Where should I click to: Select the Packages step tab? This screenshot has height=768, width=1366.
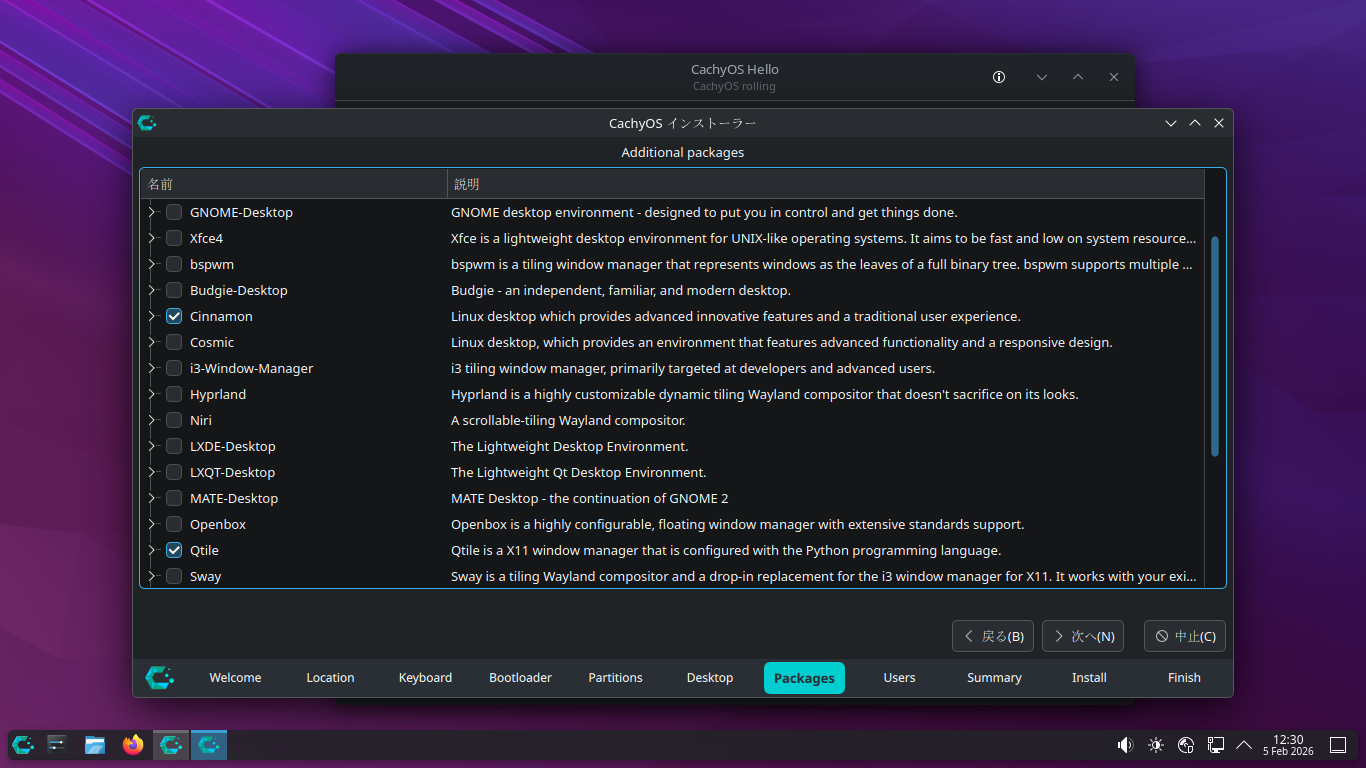tap(804, 677)
